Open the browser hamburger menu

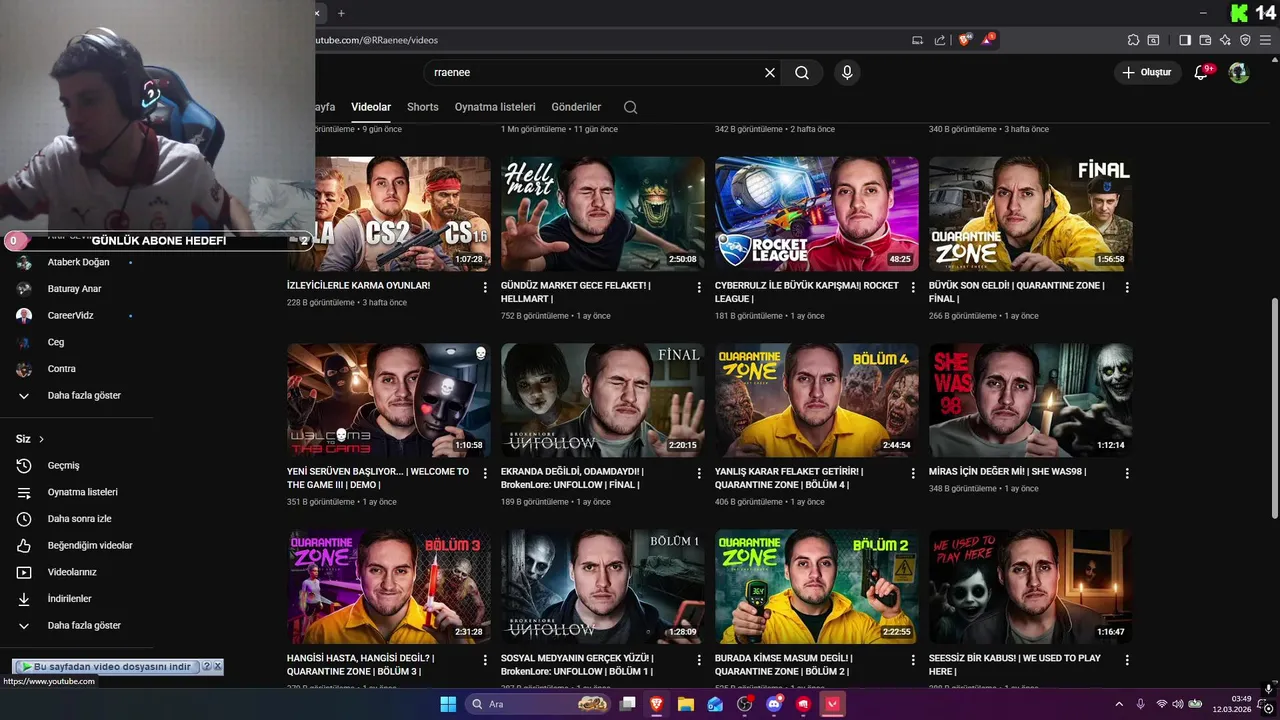click(x=1266, y=40)
